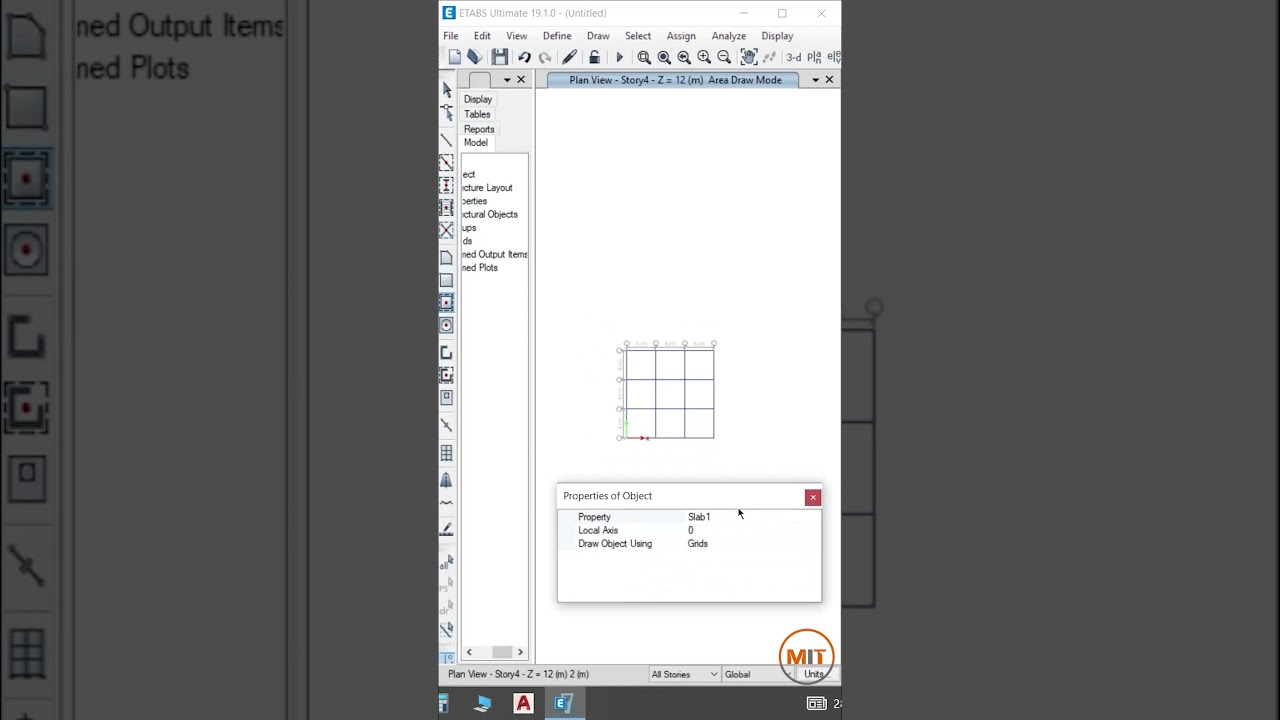Close the Properties of Object dialog
The height and width of the screenshot is (720, 1280).
pos(813,497)
